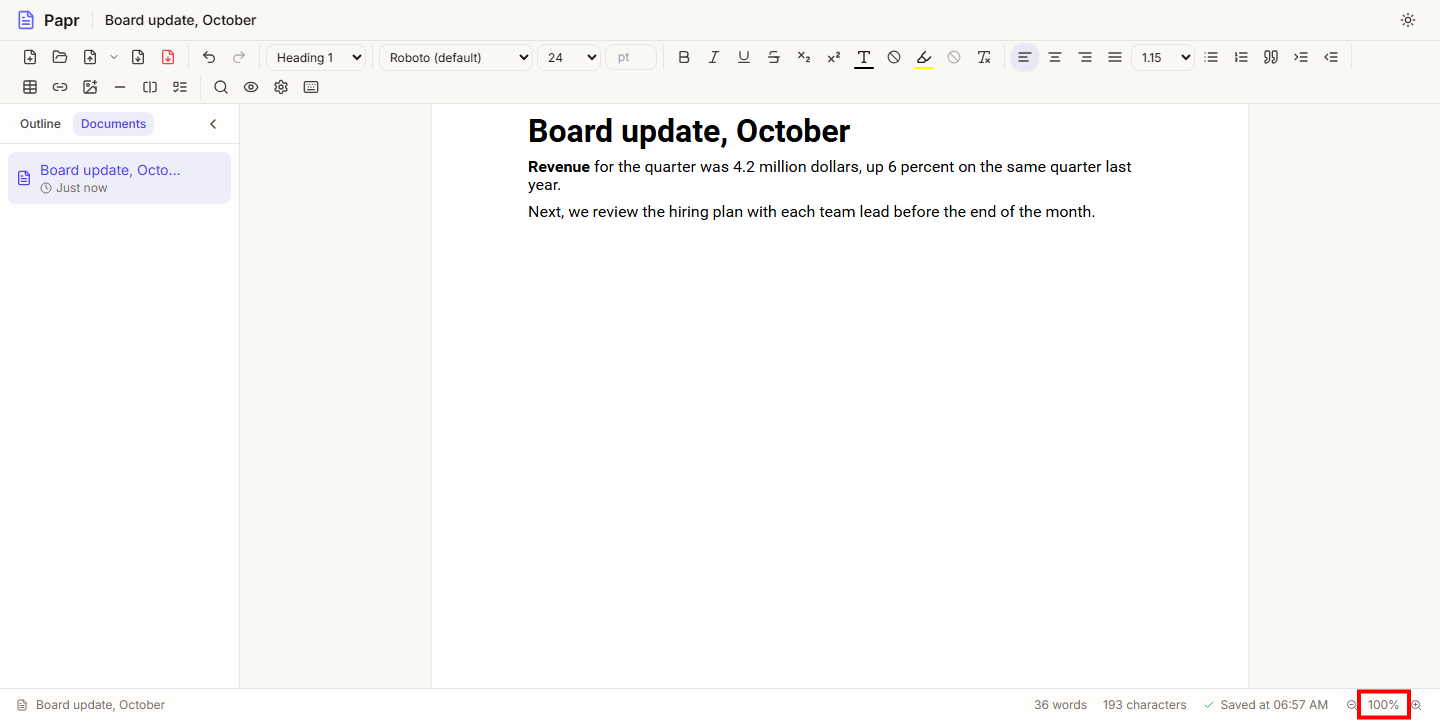Insert an image
This screenshot has width=1440, height=720.
[90, 87]
